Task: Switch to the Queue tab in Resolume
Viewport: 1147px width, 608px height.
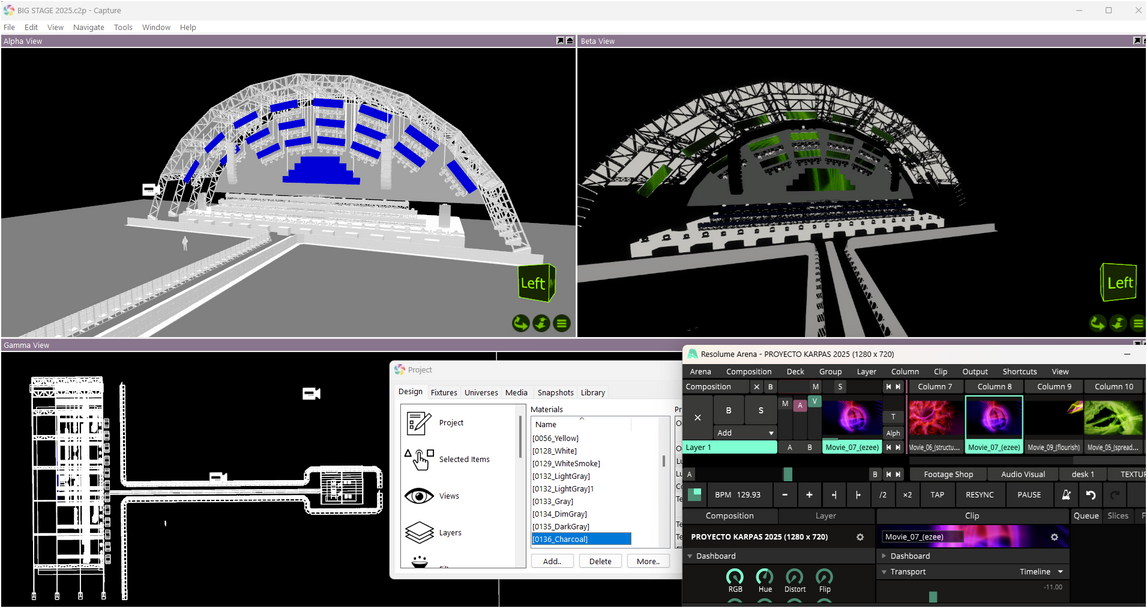Action: point(1086,515)
